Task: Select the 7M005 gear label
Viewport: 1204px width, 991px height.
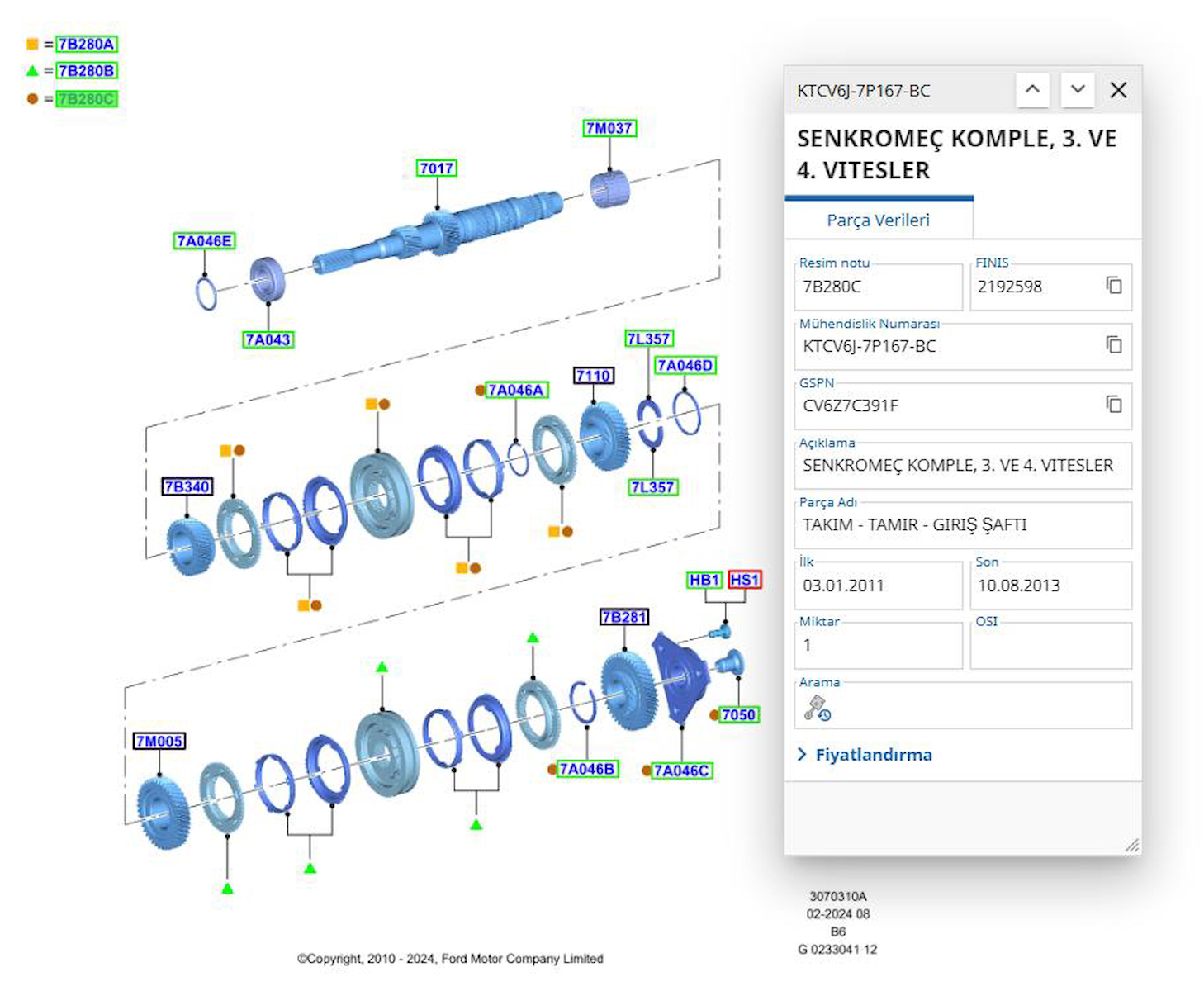Action: point(159,741)
